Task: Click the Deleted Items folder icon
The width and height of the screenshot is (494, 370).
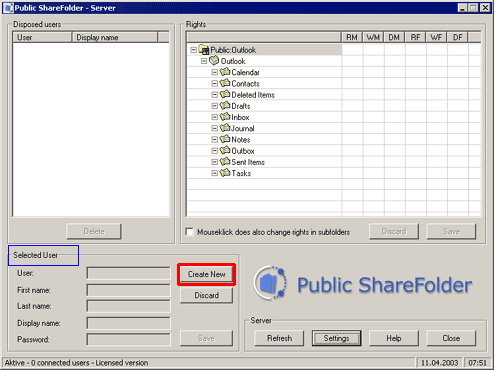Action: [225, 94]
